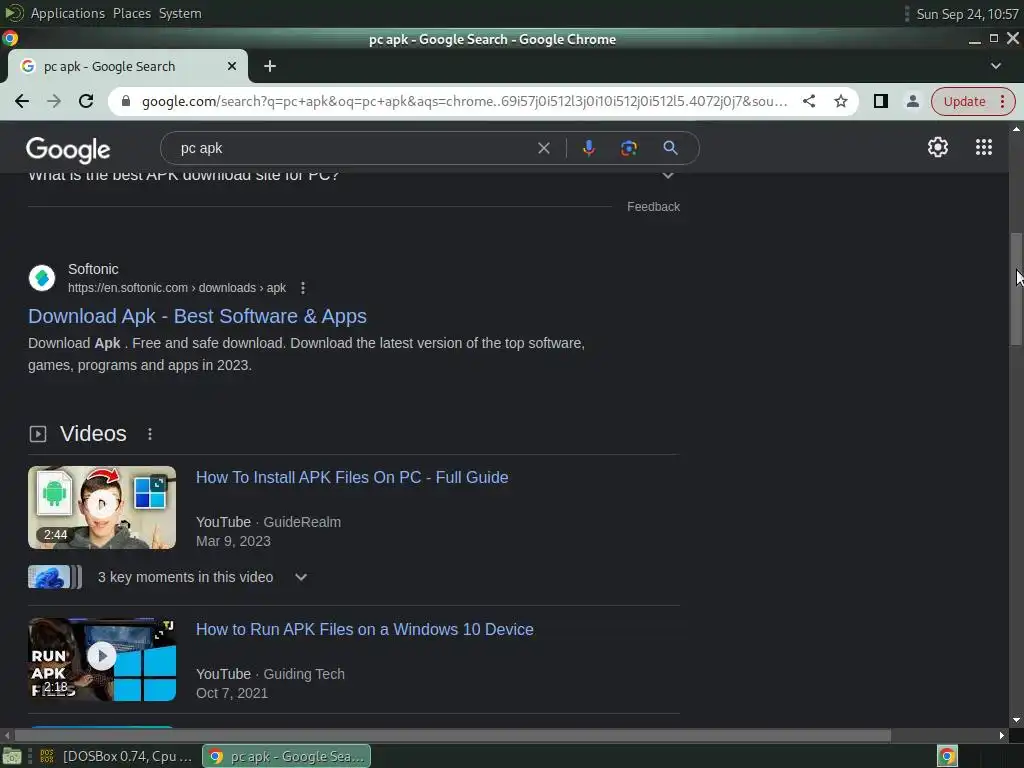1024x768 pixels.
Task: Click the show desktop icon in taskbar
Action: click(12, 756)
